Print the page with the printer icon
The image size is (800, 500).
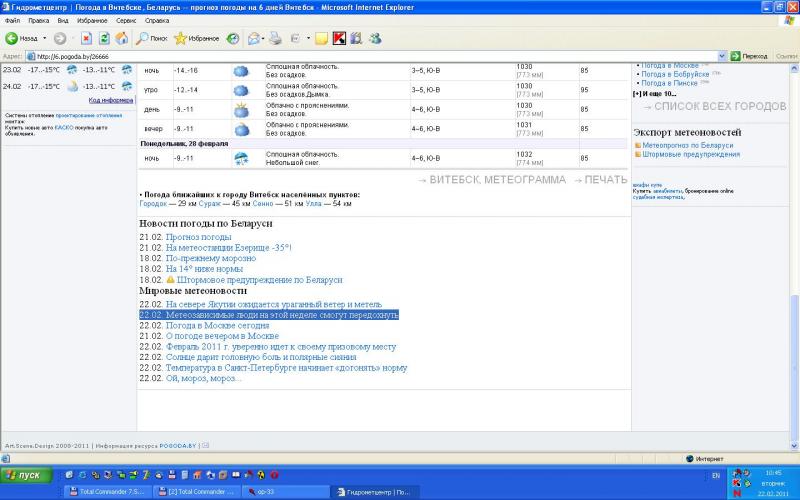click(275, 38)
